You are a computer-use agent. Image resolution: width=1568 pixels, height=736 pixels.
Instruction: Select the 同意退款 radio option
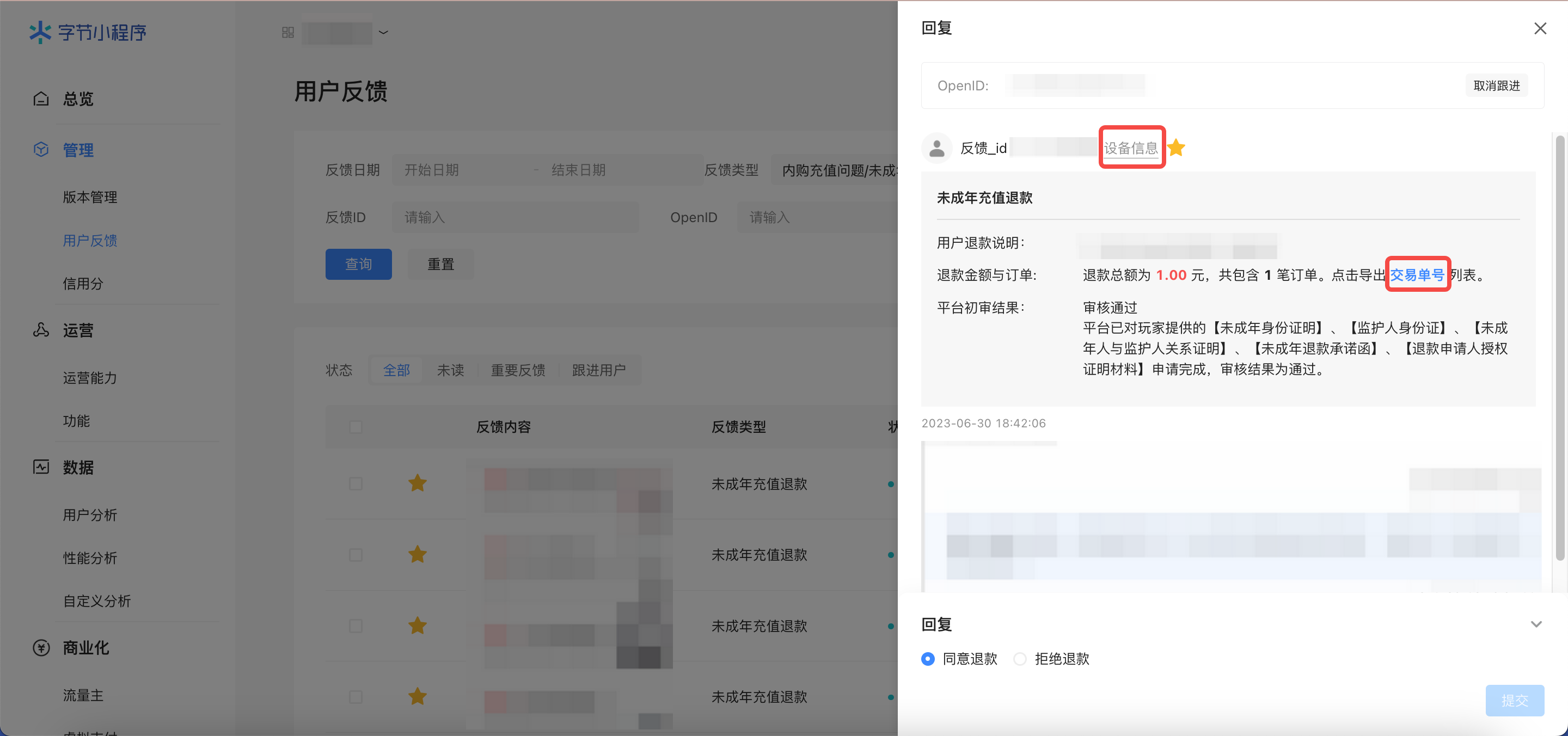click(x=928, y=659)
